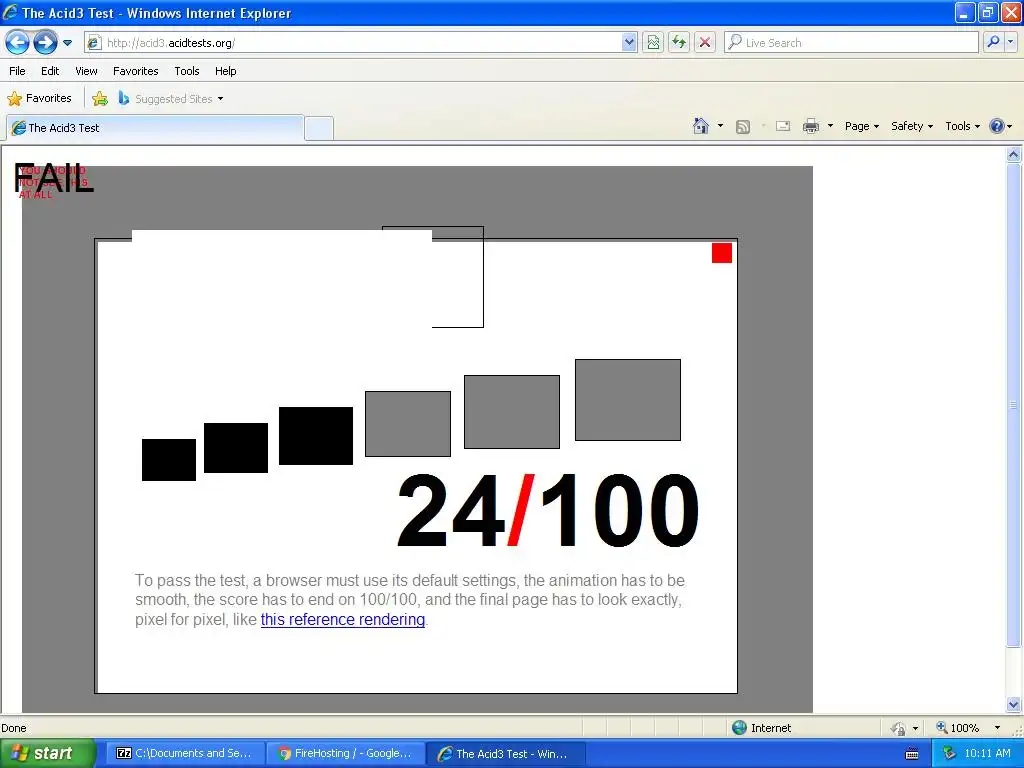Open the Favorites center star button
The image size is (1024, 768).
(x=39, y=98)
